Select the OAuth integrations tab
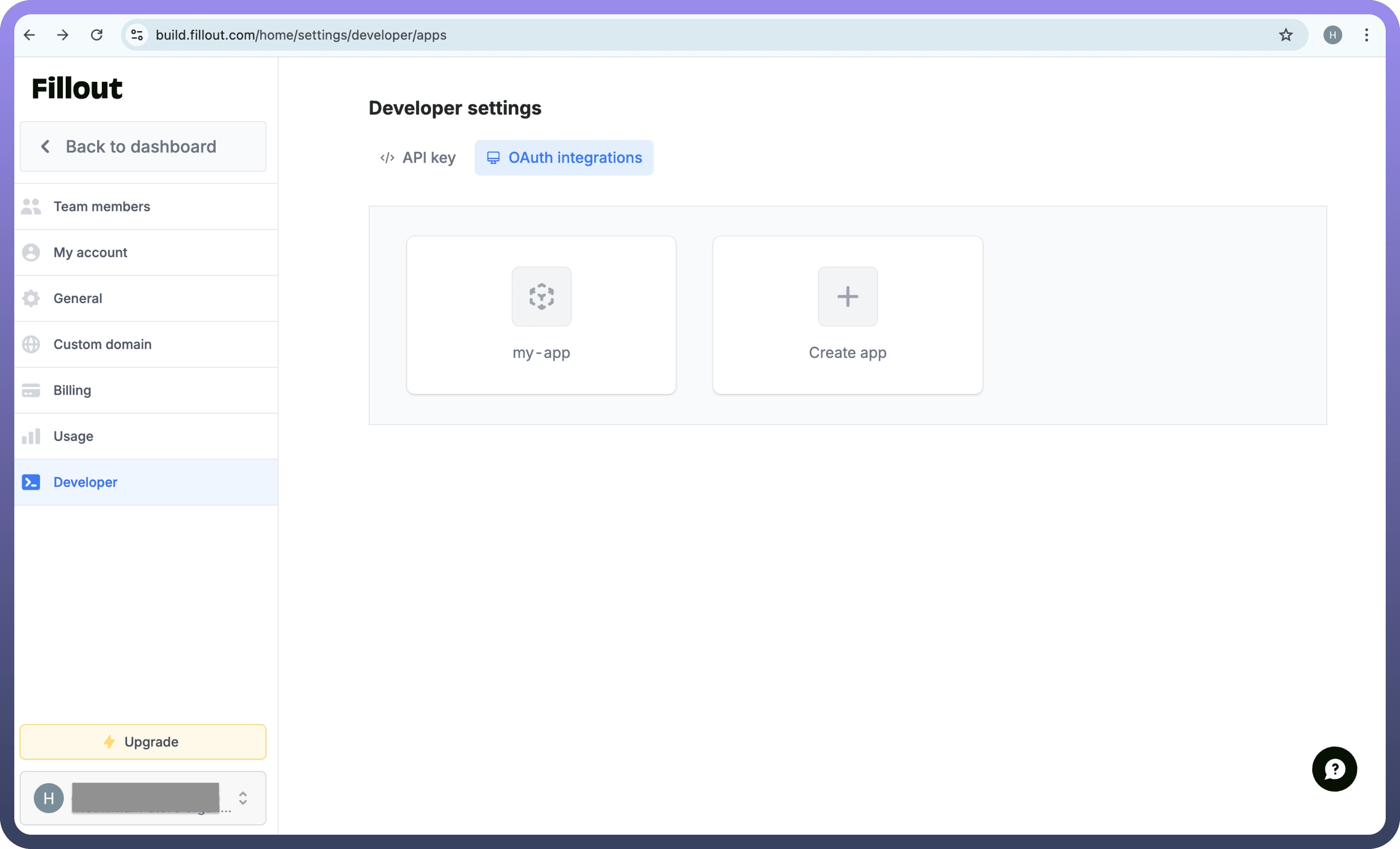Image resolution: width=1400 pixels, height=849 pixels. (x=564, y=158)
